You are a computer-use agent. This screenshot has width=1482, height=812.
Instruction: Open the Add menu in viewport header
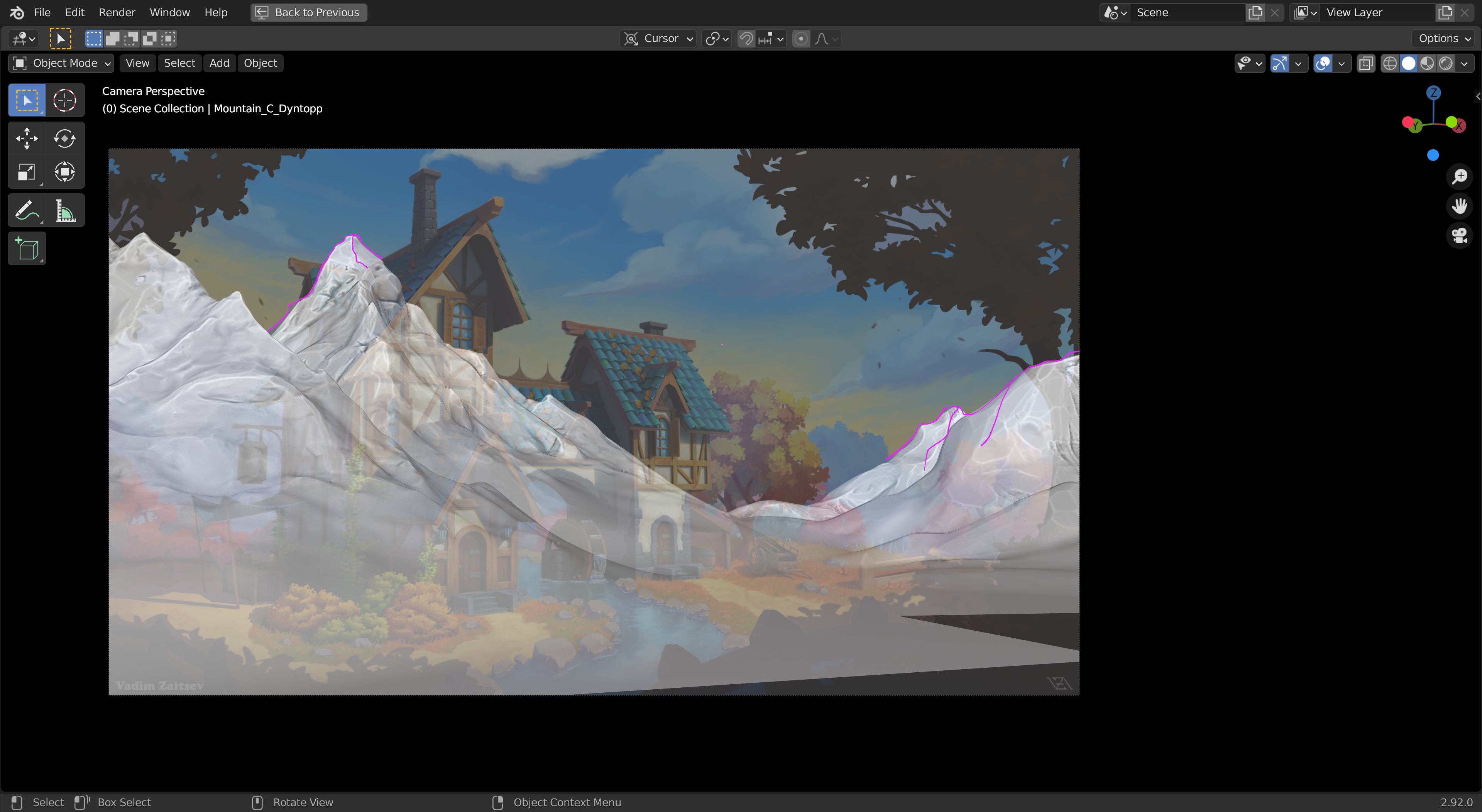coord(219,63)
